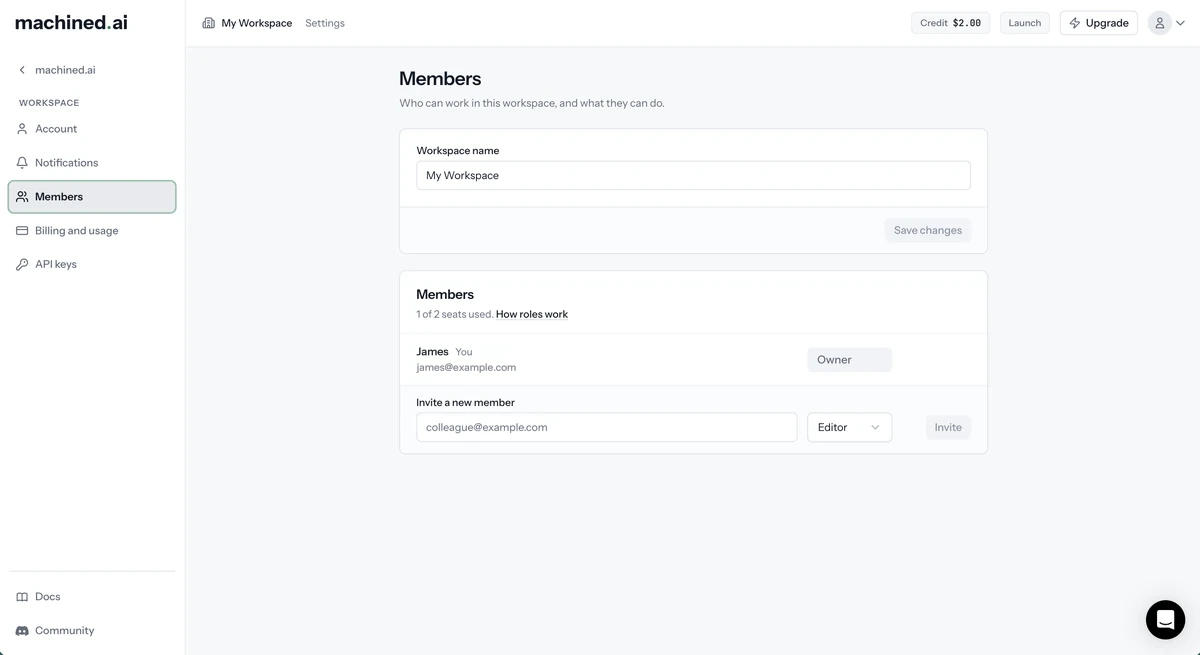
Task: Click the 'You' tag beside James
Action: (464, 352)
